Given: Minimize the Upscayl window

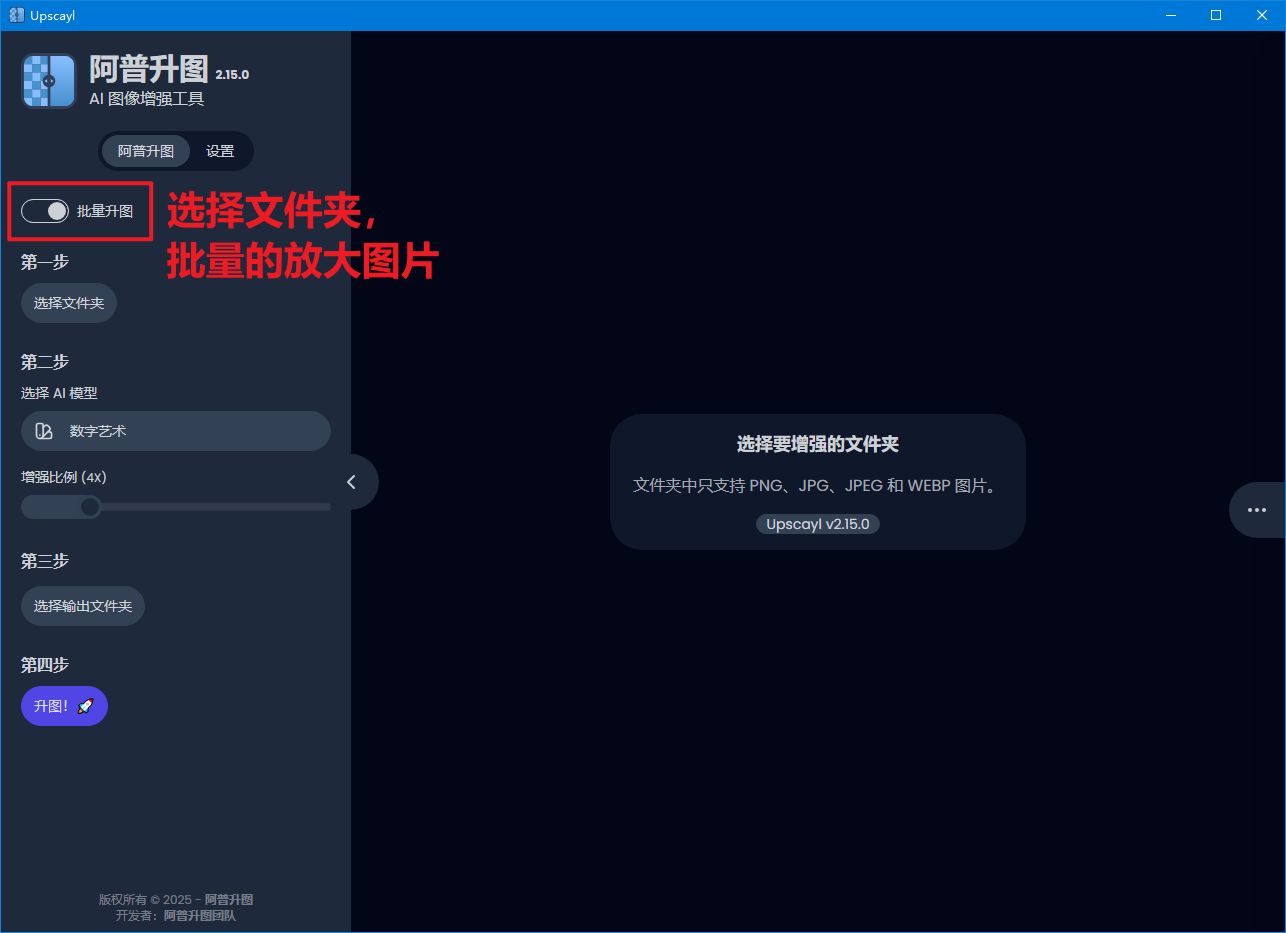Looking at the screenshot, I should [x=1171, y=15].
